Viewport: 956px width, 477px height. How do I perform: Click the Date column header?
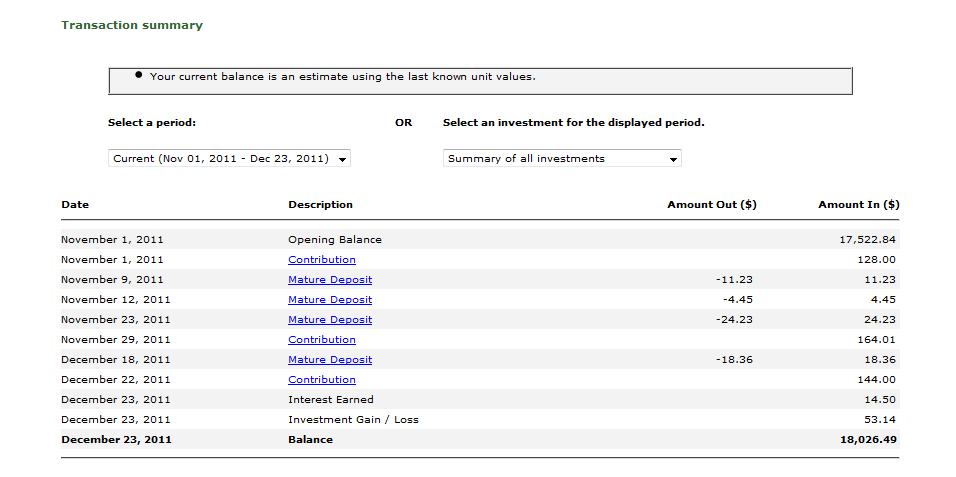coord(75,204)
